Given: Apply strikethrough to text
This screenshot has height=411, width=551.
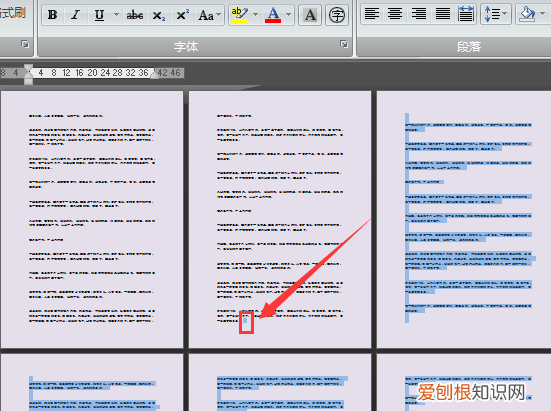Looking at the screenshot, I should click(135, 15).
